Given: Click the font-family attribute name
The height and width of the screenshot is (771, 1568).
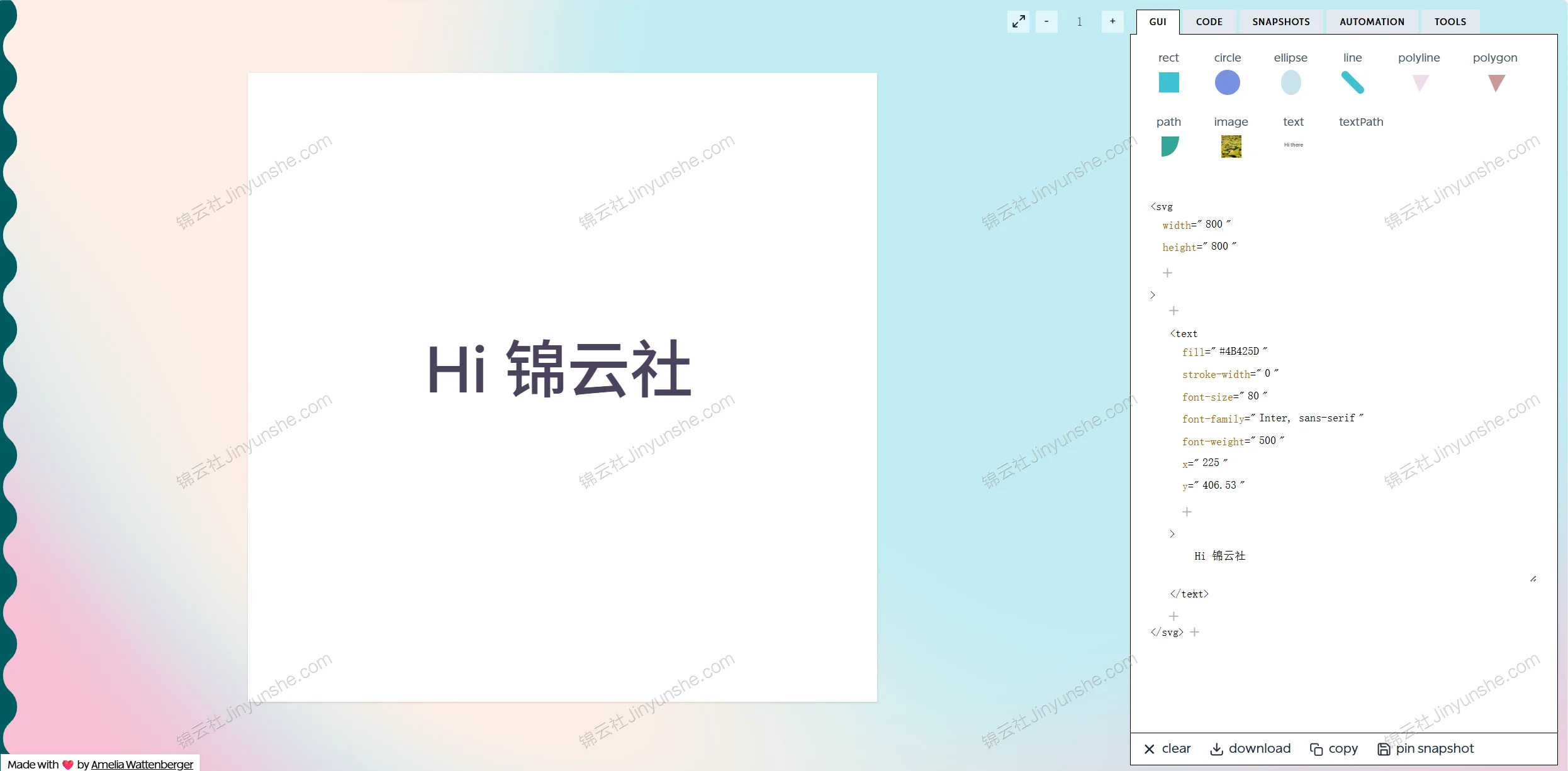Looking at the screenshot, I should (x=1213, y=419).
